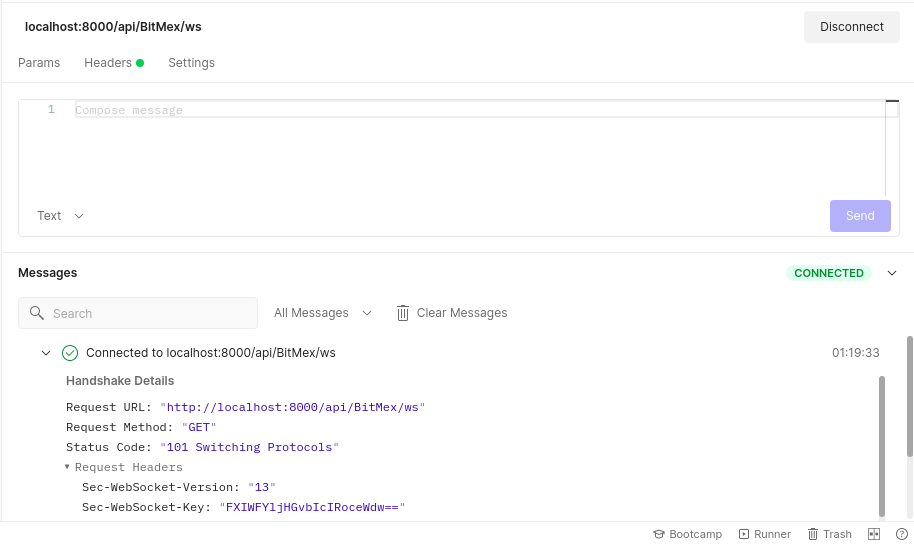Click the Send button

[x=860, y=216]
